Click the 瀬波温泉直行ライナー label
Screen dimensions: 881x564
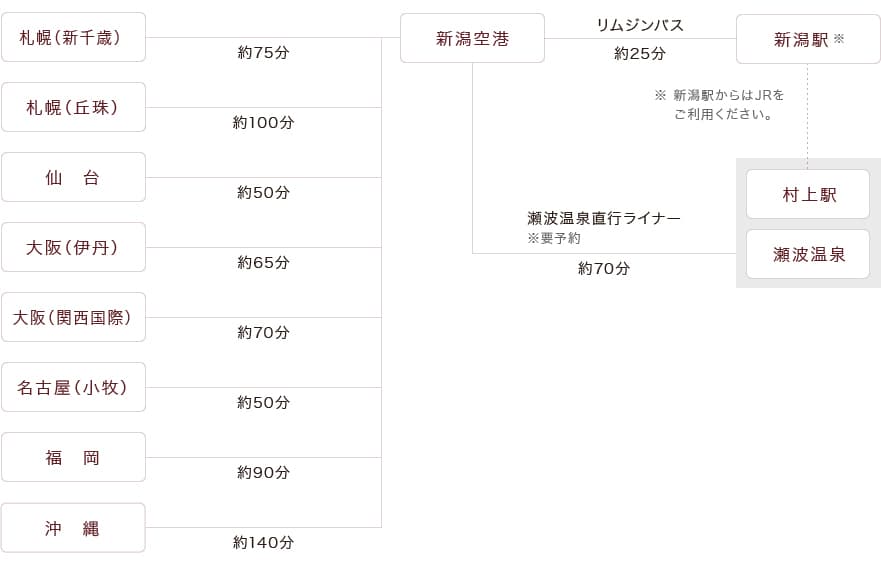[x=604, y=218]
